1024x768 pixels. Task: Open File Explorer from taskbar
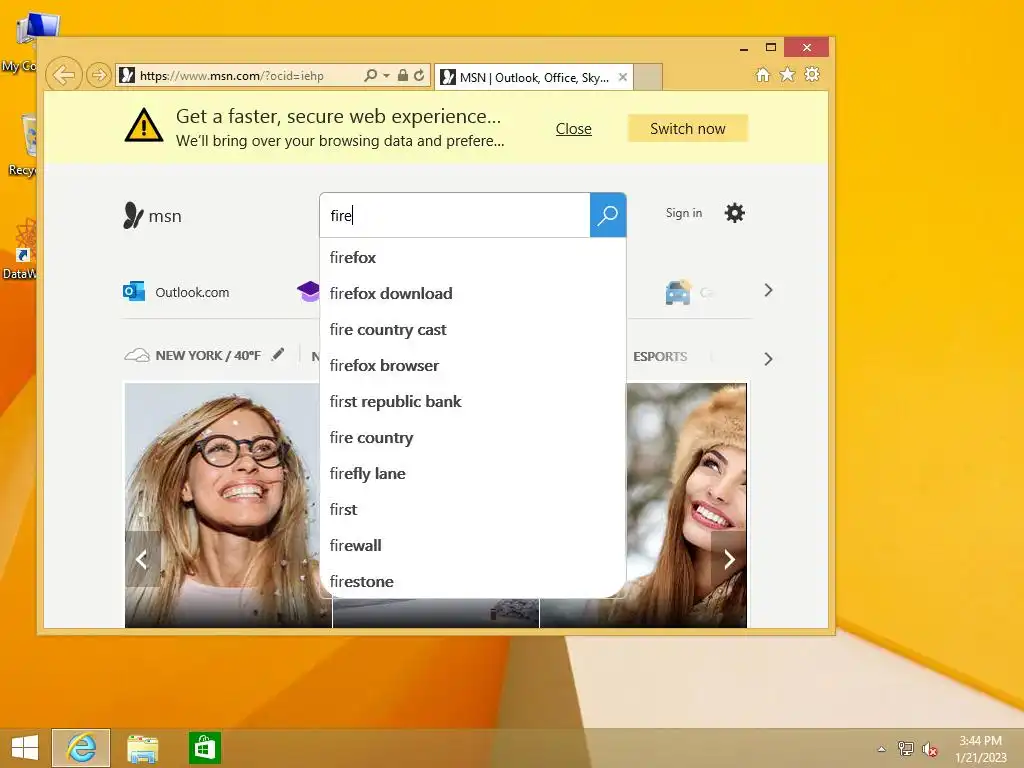click(x=142, y=748)
